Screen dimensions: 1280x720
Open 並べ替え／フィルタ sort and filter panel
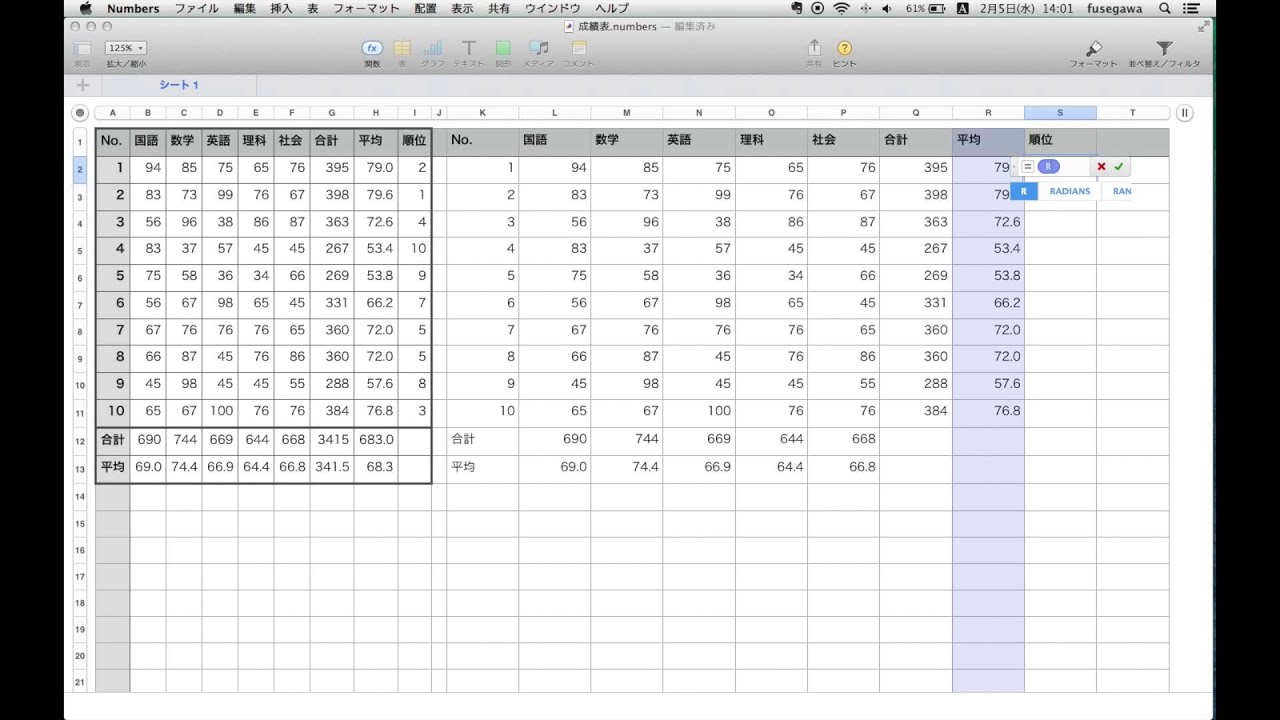click(1164, 48)
